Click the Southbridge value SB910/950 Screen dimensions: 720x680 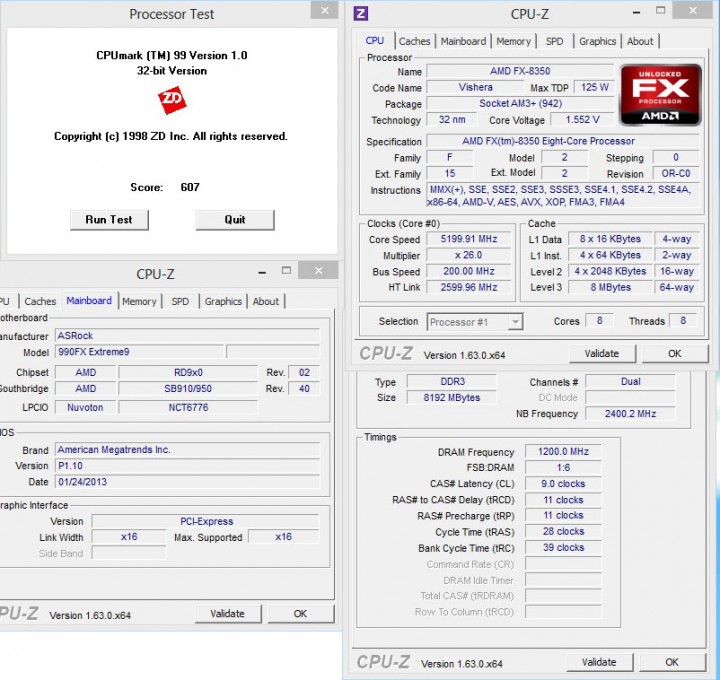coord(188,388)
